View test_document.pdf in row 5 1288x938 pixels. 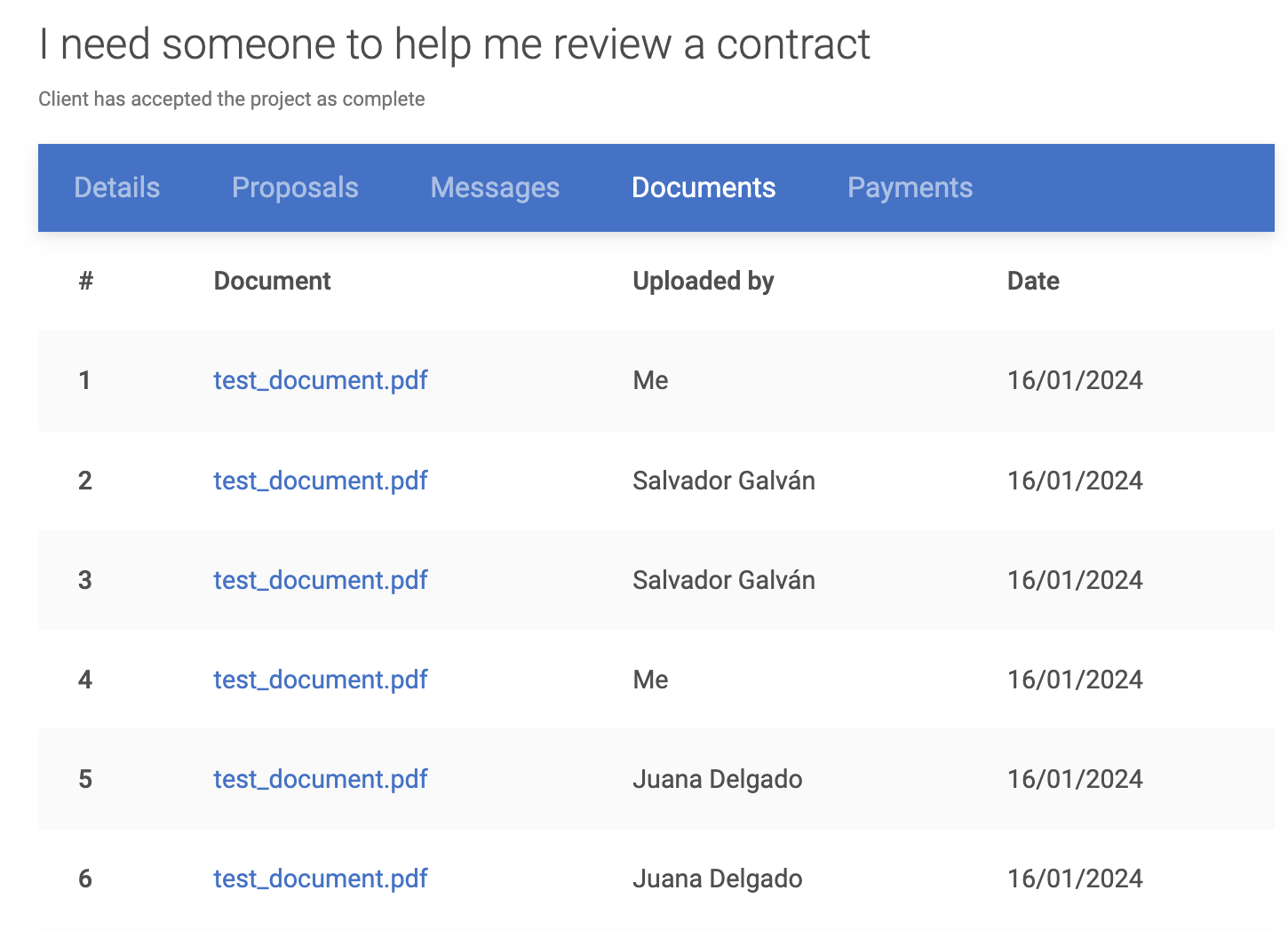click(x=321, y=779)
